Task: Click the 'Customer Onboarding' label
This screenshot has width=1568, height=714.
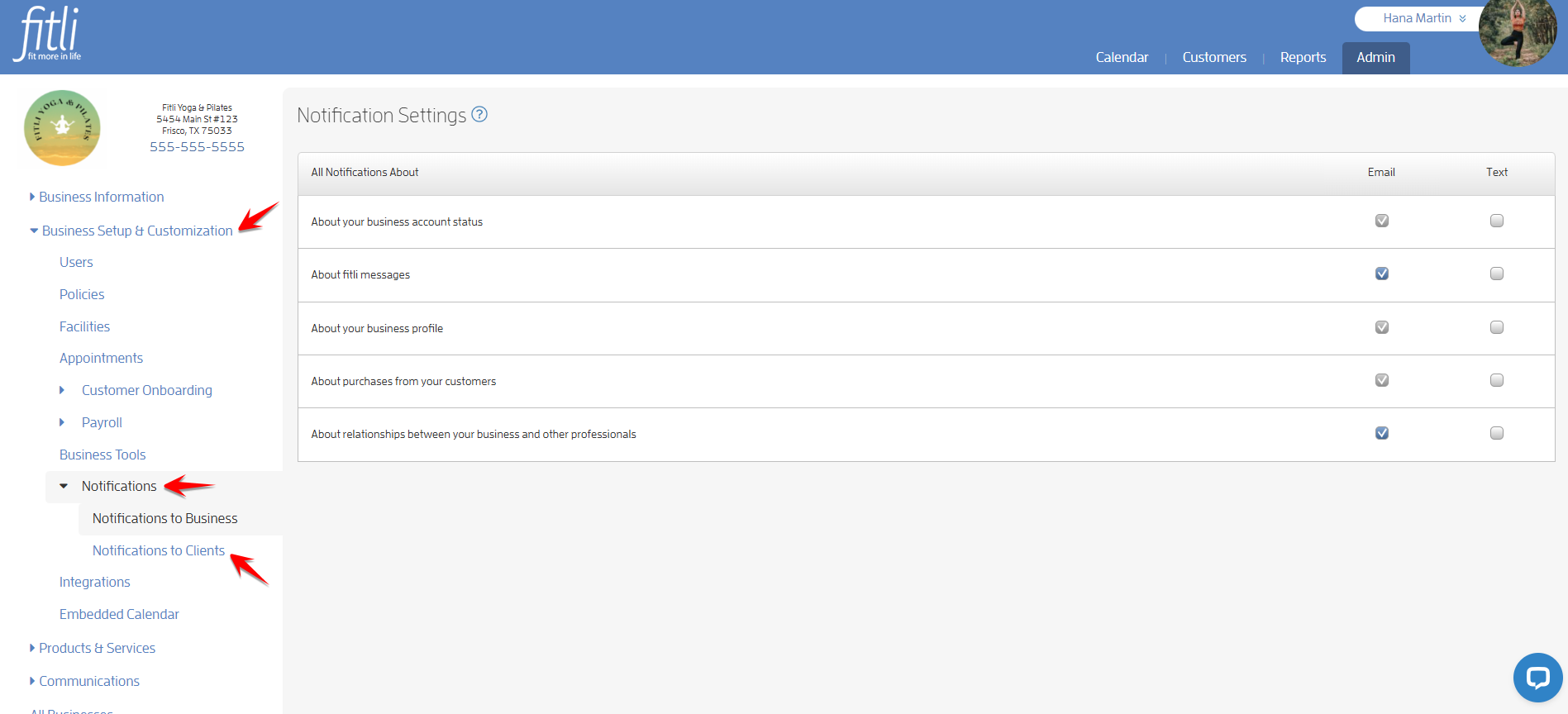Action: point(147,390)
